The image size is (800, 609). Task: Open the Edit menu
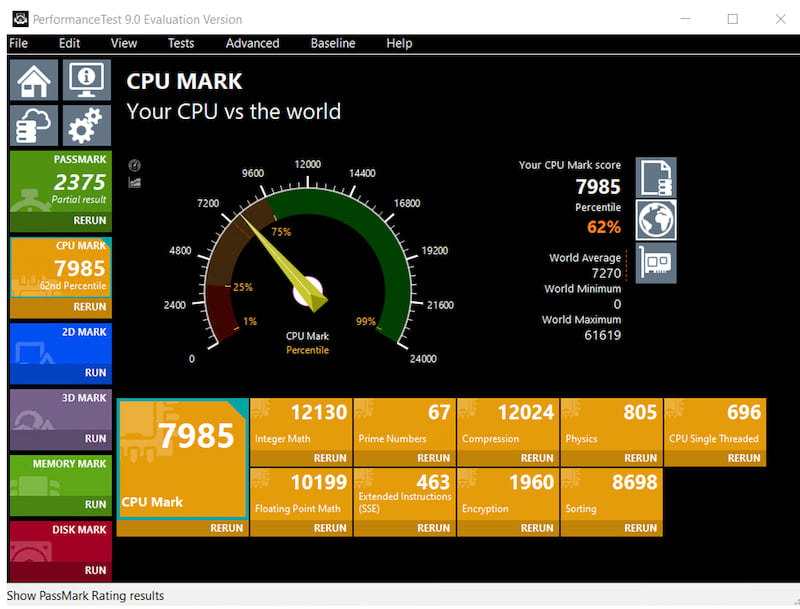69,43
